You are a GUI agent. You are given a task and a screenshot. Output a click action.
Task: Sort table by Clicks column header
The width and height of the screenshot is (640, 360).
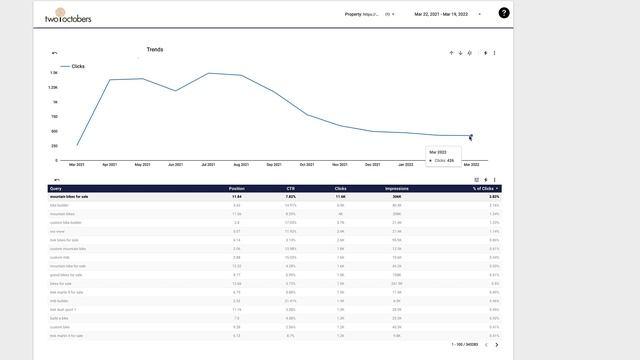tap(340, 189)
